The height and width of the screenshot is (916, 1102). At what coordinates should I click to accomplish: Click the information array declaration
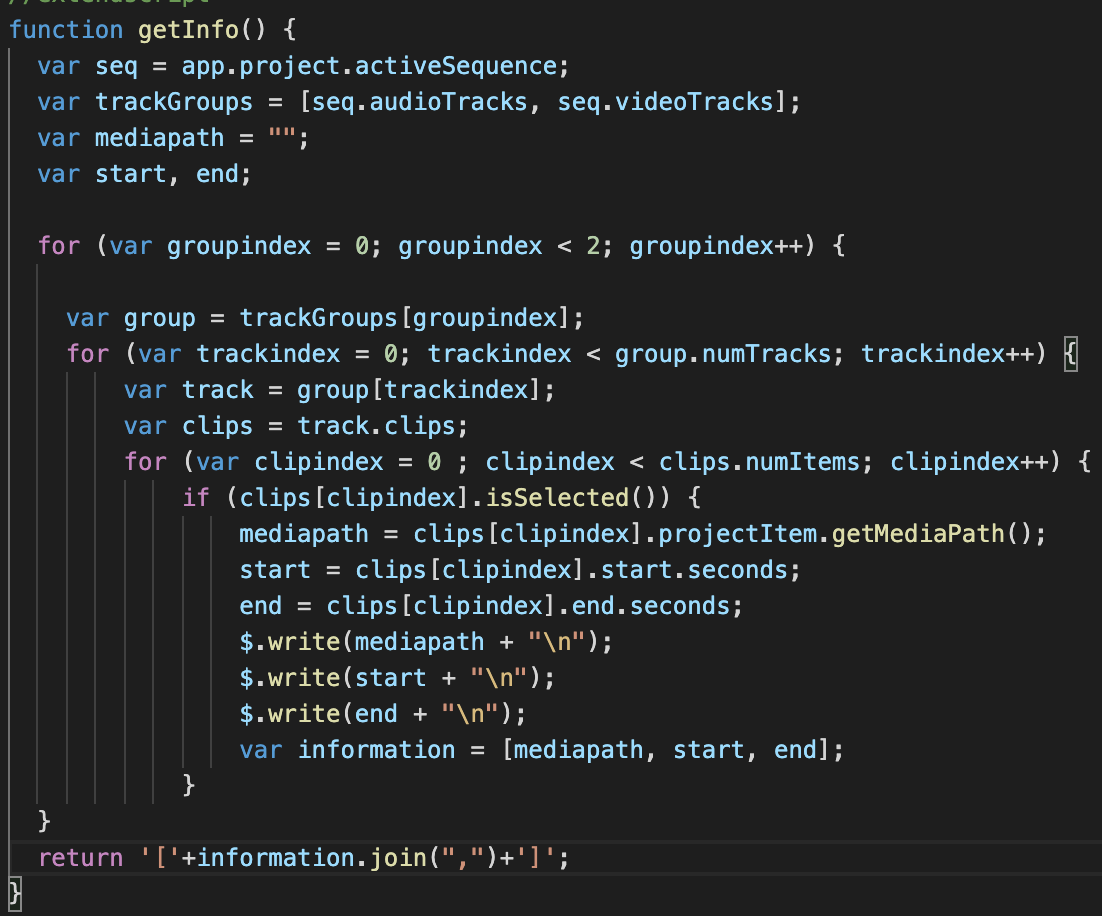pos(377,749)
